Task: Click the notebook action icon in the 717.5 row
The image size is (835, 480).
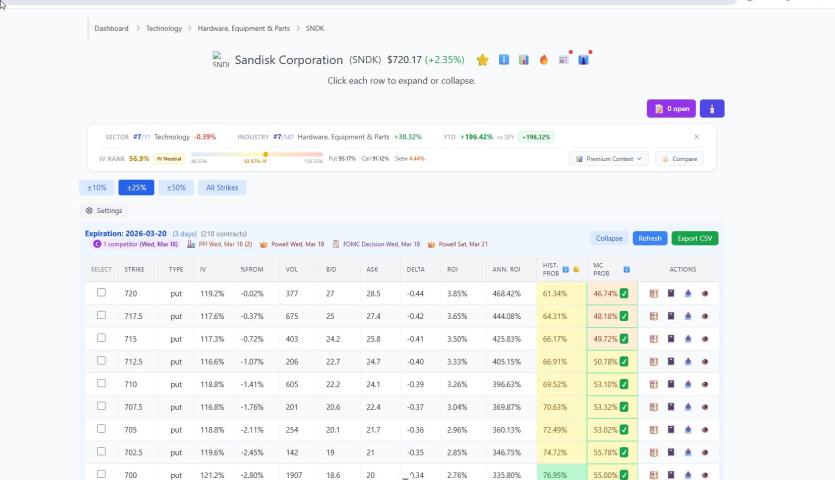Action: click(x=654, y=316)
